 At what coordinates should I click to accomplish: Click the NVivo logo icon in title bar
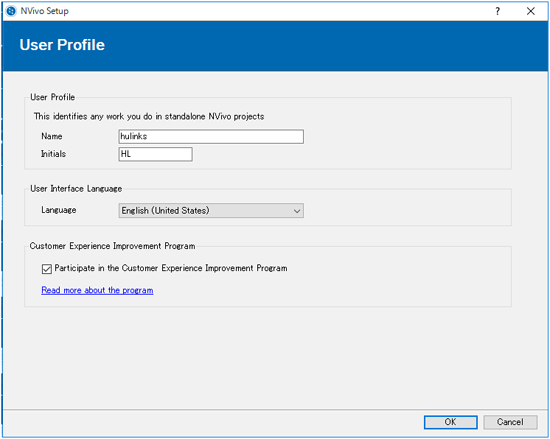(x=11, y=11)
